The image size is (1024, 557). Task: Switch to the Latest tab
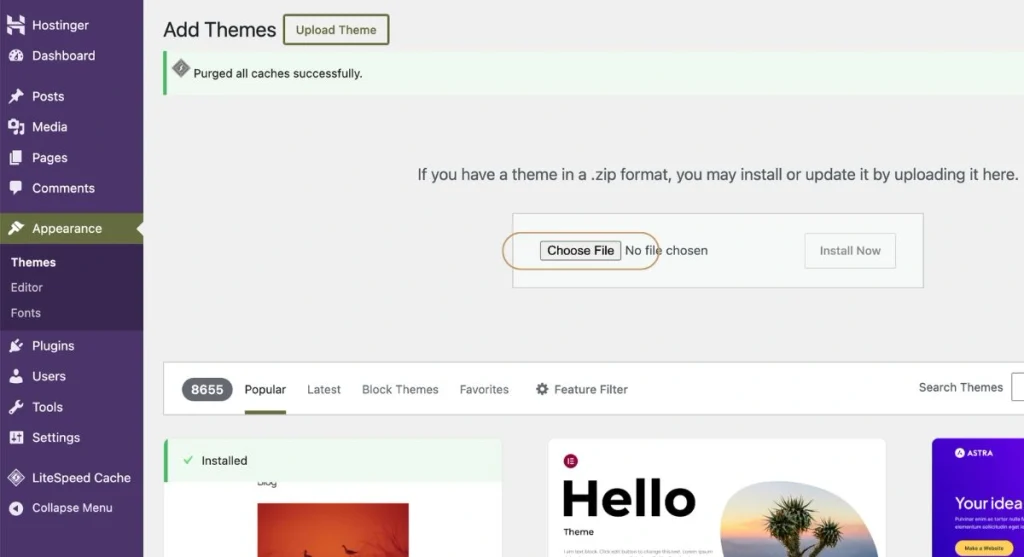click(x=323, y=389)
